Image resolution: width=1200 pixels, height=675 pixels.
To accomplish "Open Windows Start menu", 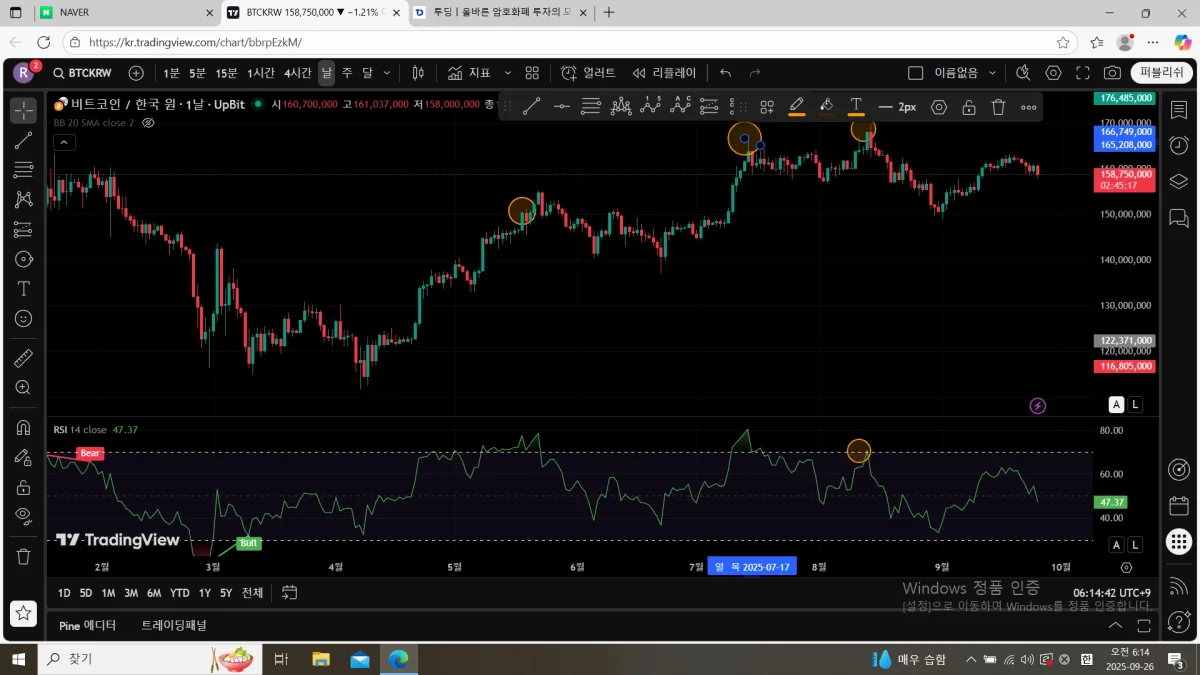I will click(x=18, y=659).
